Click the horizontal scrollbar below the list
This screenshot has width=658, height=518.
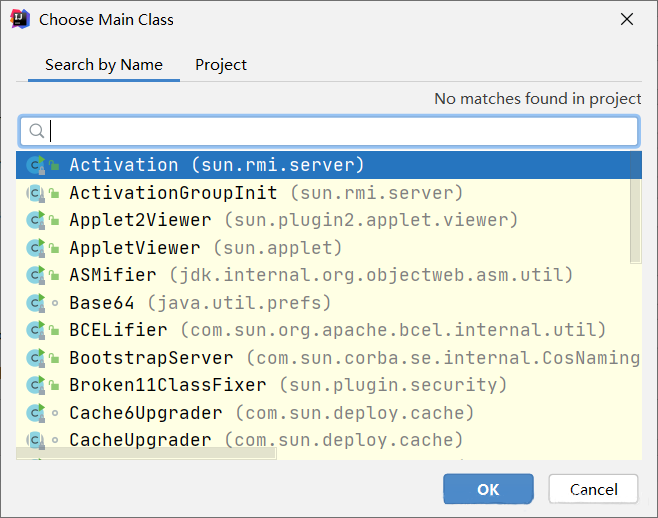click(x=146, y=454)
